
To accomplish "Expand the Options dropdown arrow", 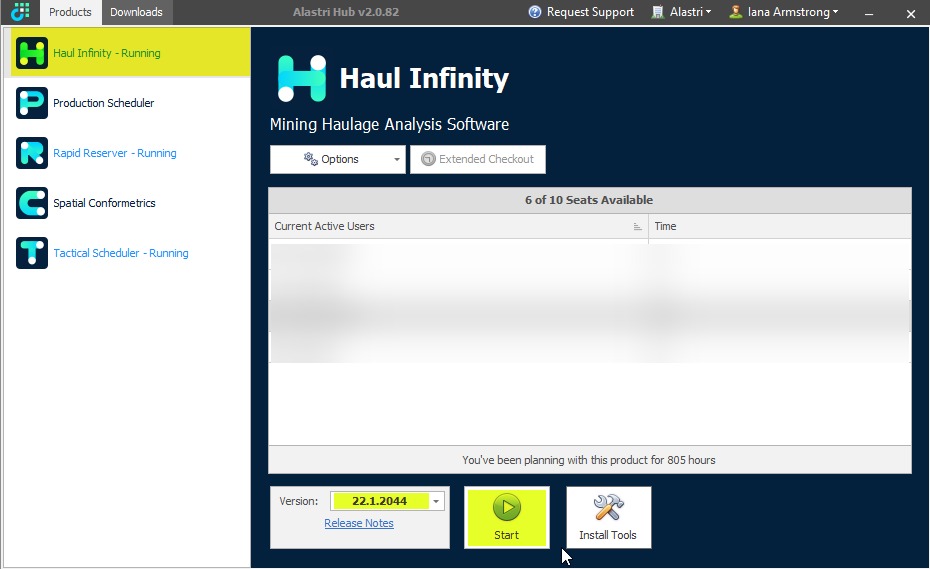I will [397, 160].
